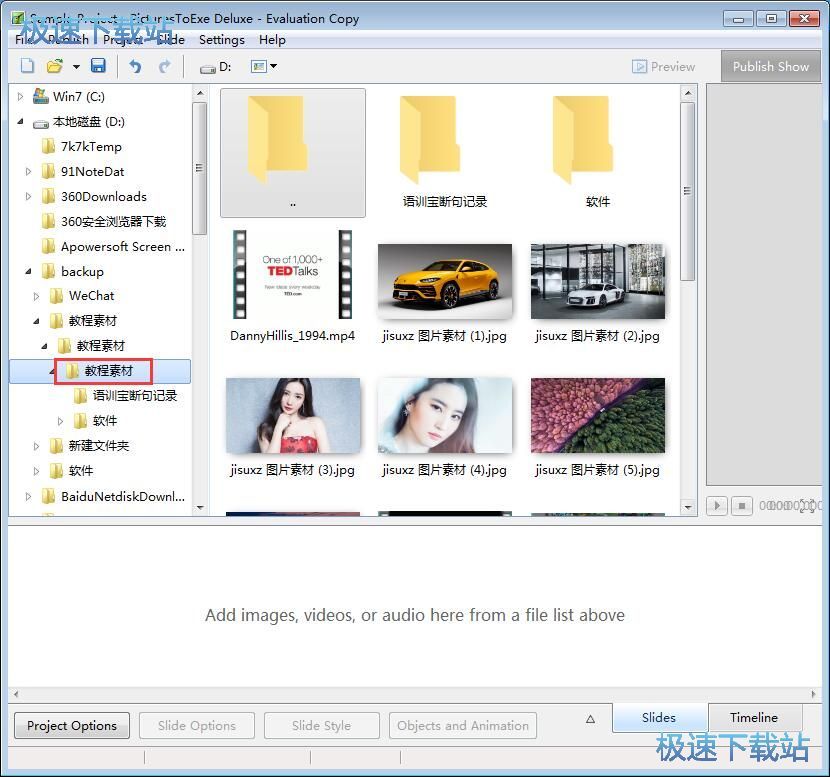
Task: Click the triangle toggle left of Slides tab
Action: coord(590,719)
